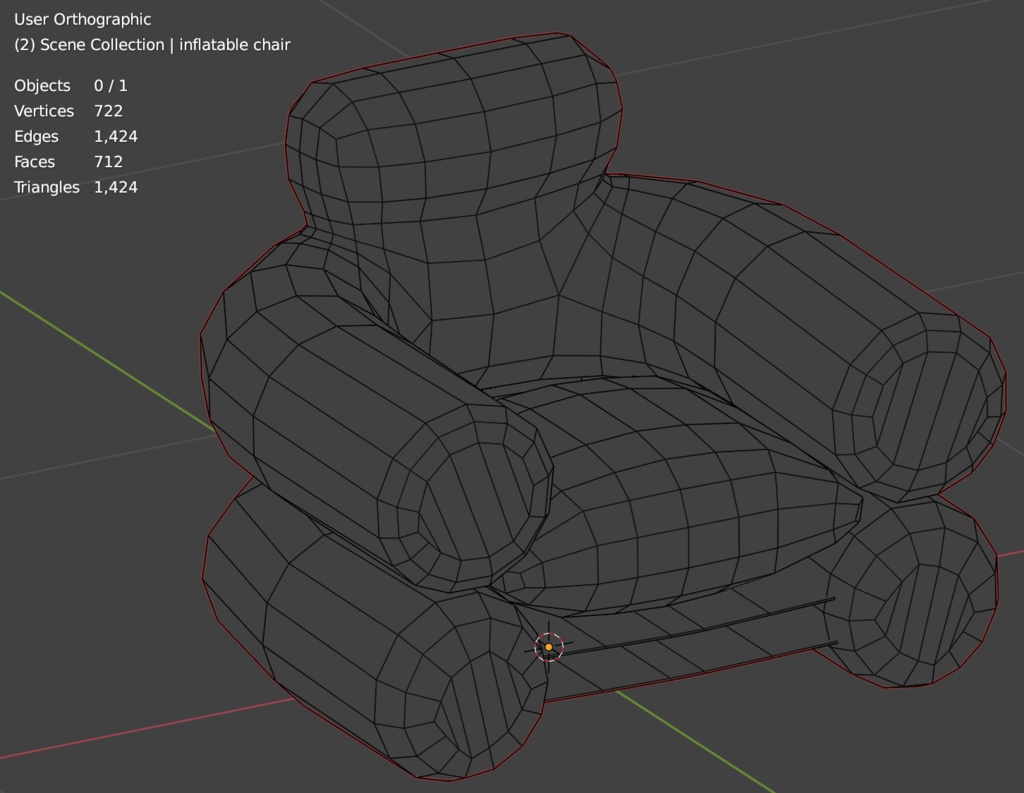
Task: Click the "1,424" value in the Edges row
Action: pos(116,137)
